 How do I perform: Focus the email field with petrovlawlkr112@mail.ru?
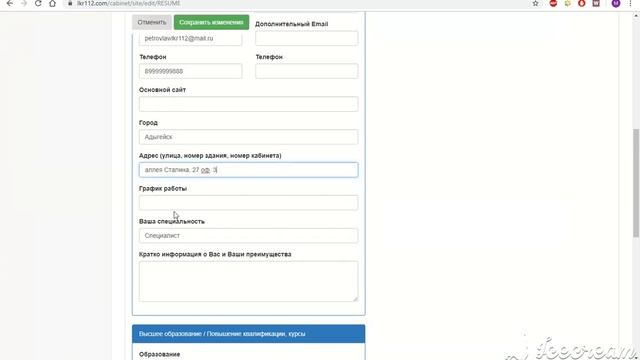[x=190, y=38]
